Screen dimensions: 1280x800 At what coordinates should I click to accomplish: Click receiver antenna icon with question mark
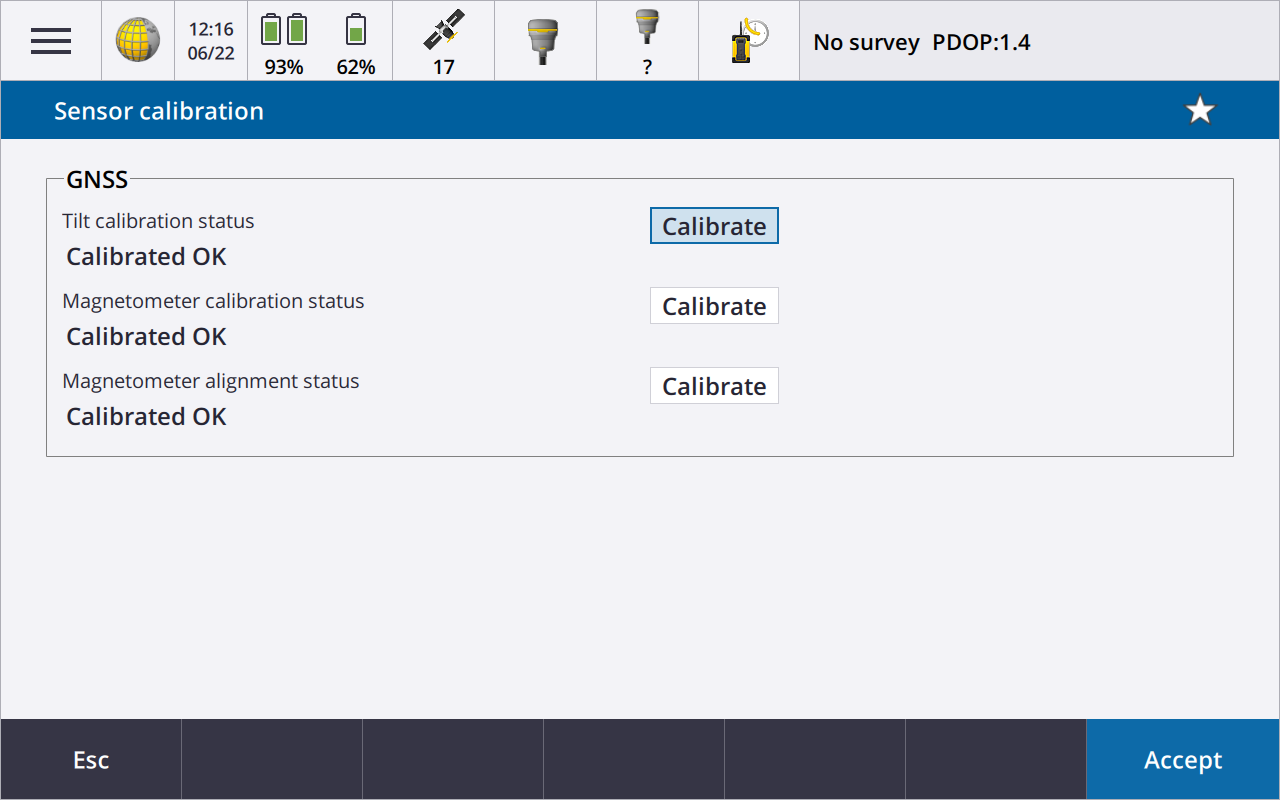pos(647,41)
